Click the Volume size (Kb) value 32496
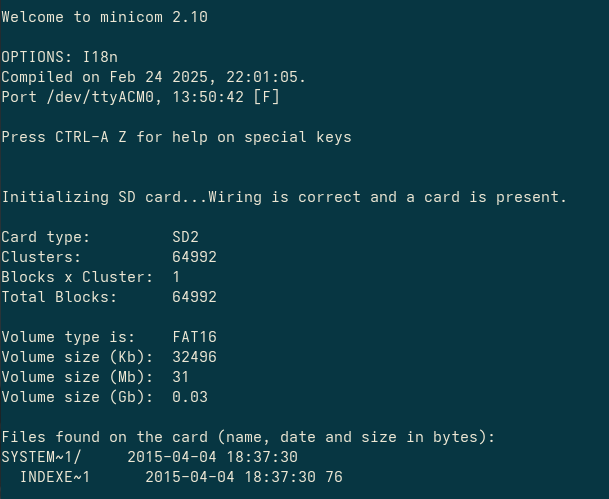Viewport: 609px width, 499px height. 195,357
